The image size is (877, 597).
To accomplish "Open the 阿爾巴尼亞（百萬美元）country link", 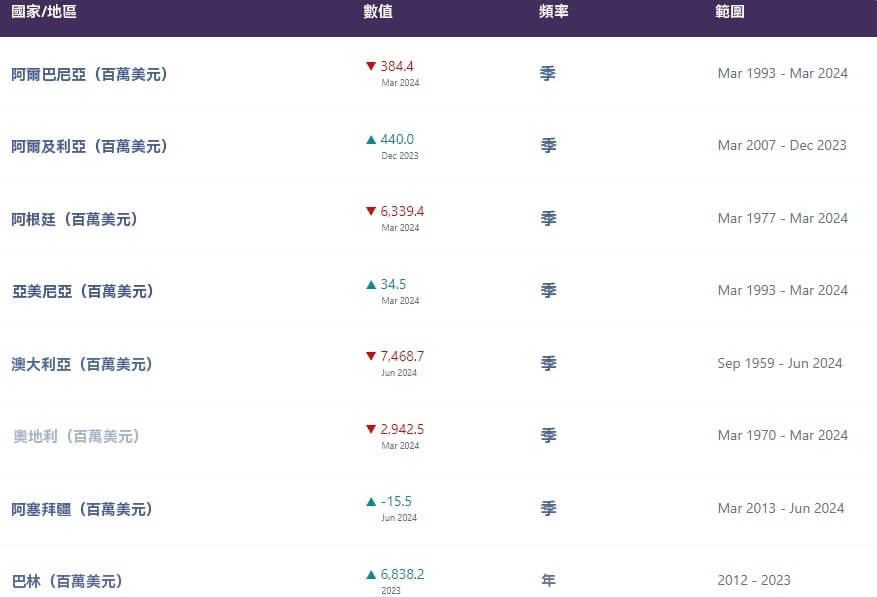I will [89, 74].
